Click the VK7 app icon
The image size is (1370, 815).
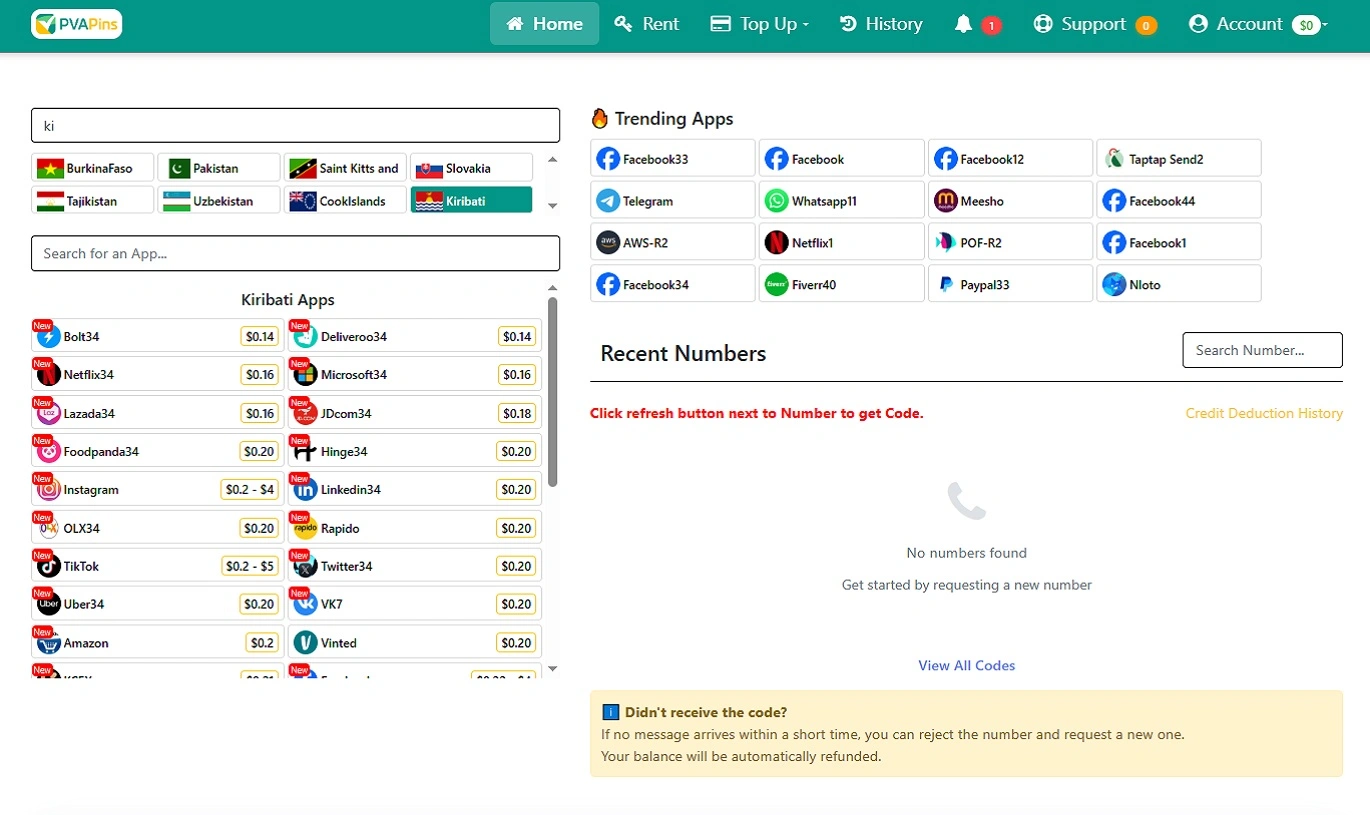(306, 604)
